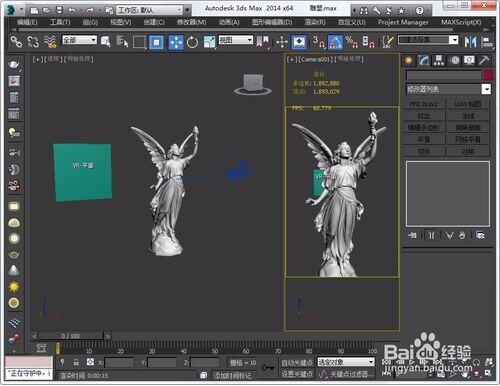500x386 pixels.
Task: Toggle Window/Crossing selection mode
Action: pos(156,42)
